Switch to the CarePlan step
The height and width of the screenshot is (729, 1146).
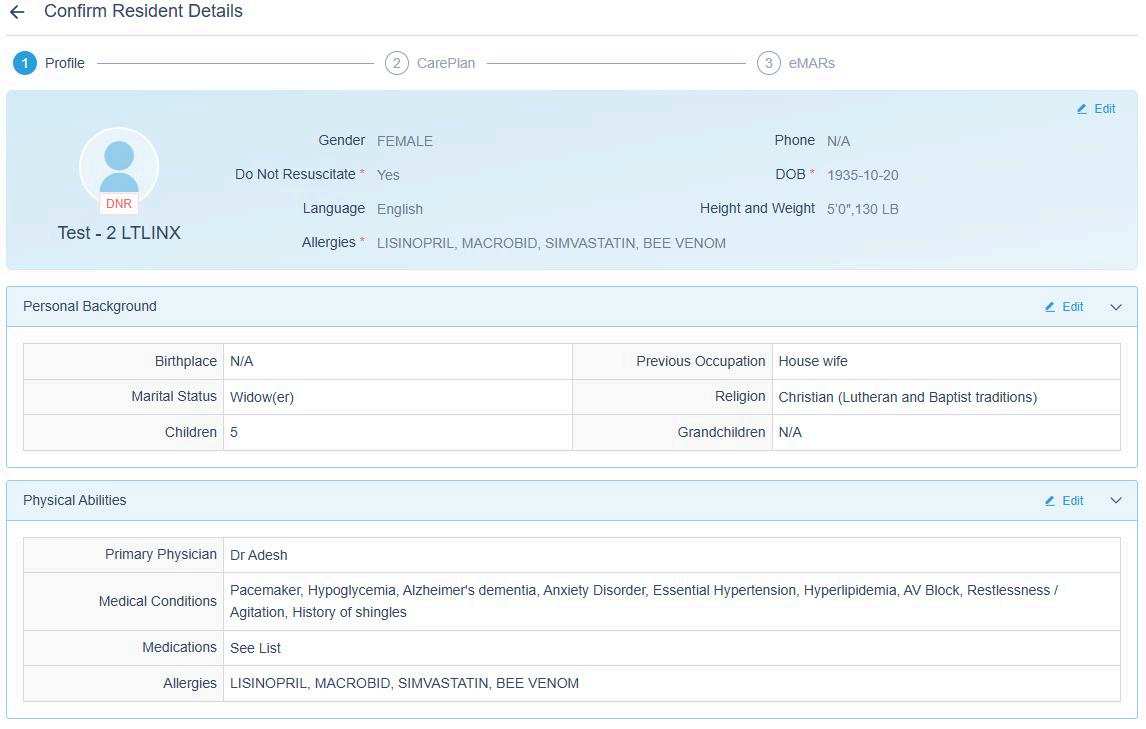coord(446,63)
